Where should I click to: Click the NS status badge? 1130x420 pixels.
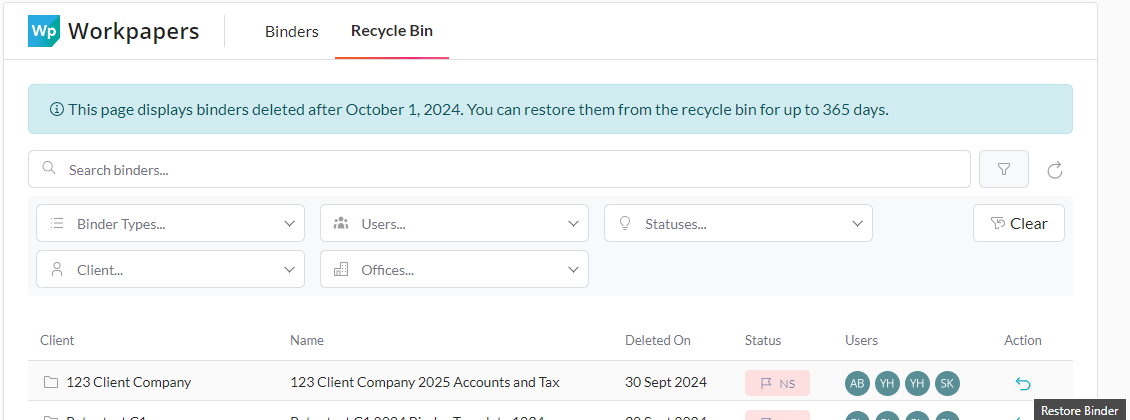(x=777, y=383)
